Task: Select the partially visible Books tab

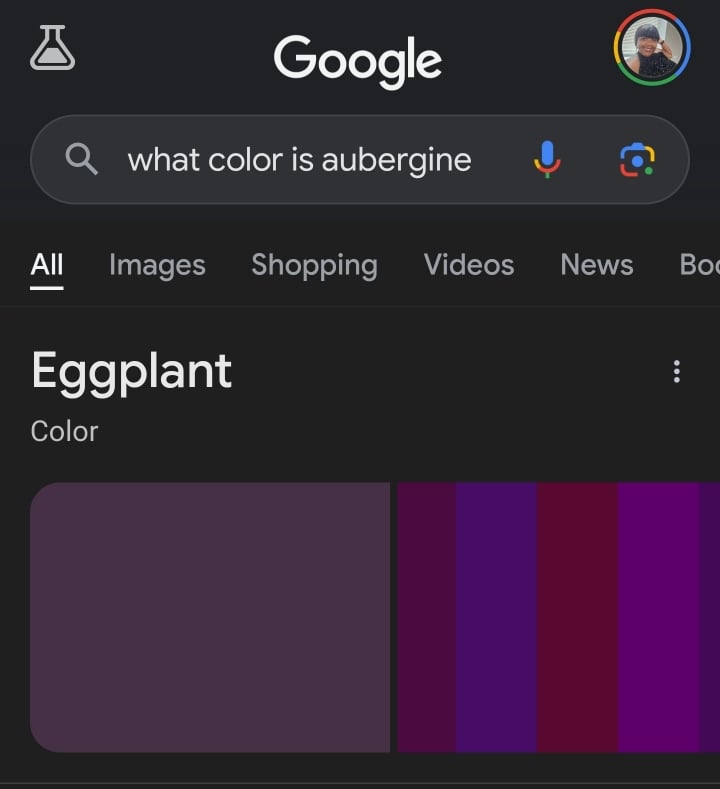Action: [700, 265]
